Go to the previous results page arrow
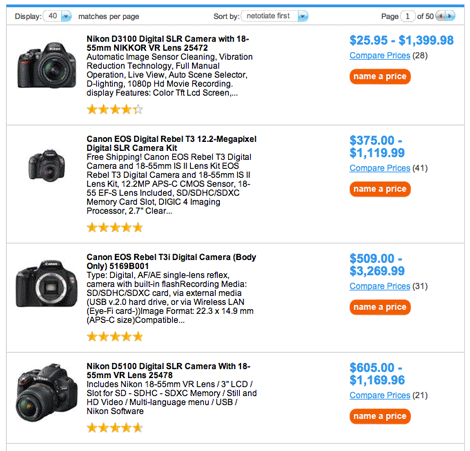 point(441,16)
